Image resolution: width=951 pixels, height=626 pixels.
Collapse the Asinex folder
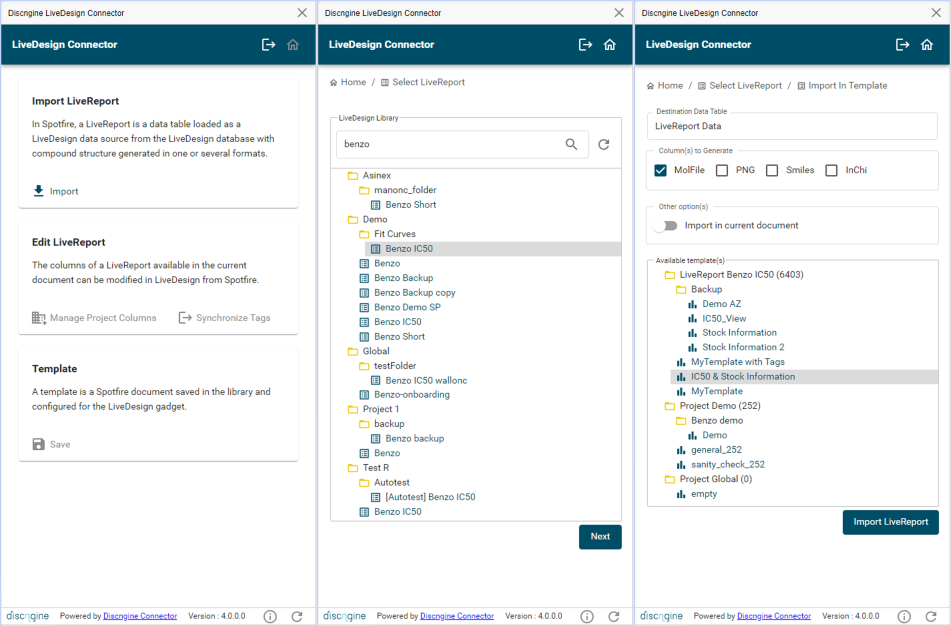coord(353,176)
